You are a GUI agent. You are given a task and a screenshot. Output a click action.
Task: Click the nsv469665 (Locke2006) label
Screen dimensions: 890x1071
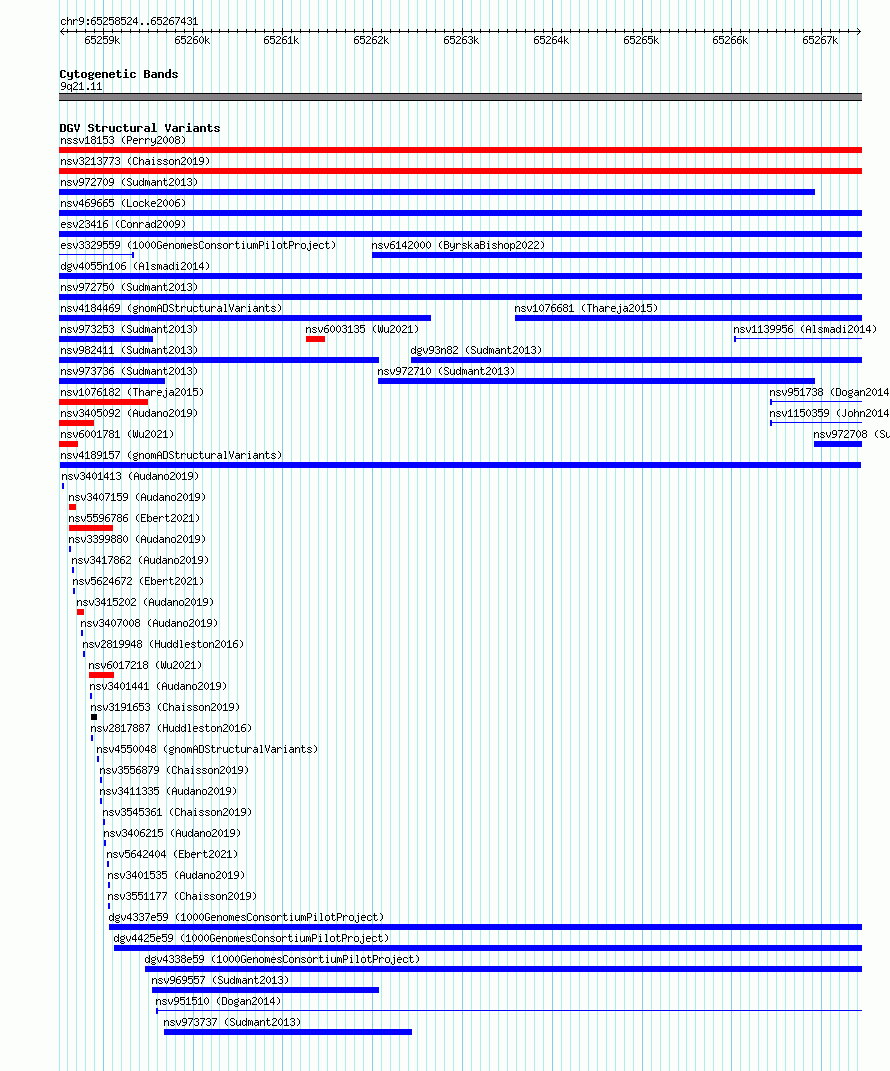123,204
